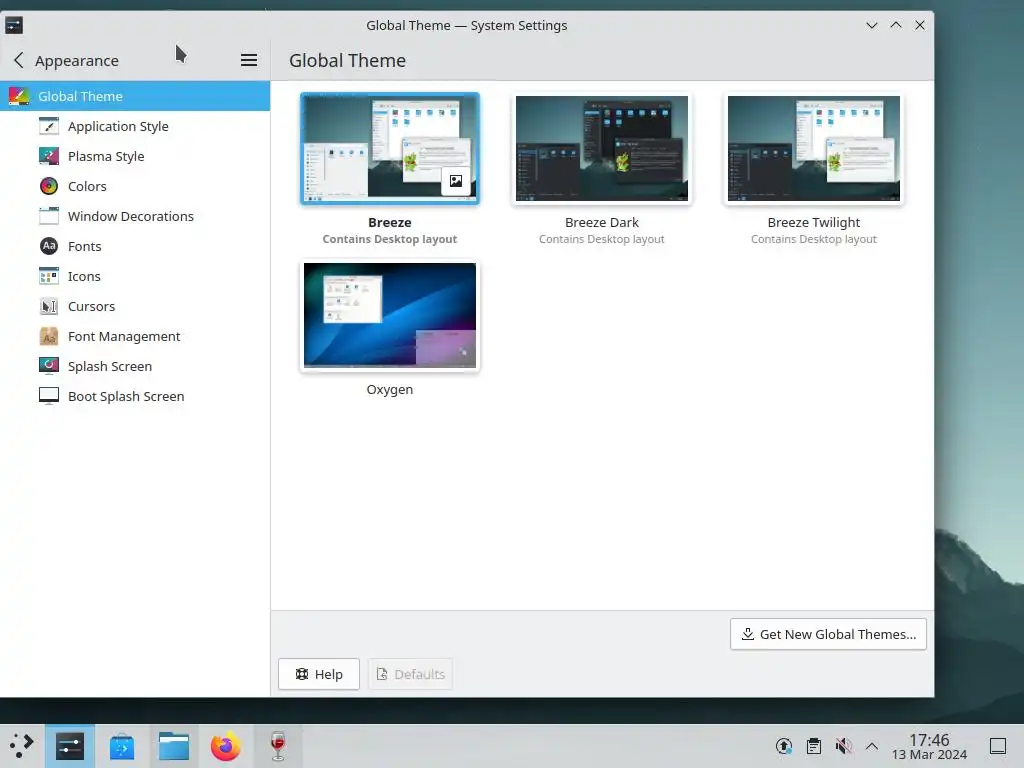The image size is (1024, 768).
Task: Click the Boot Splash Screen monitor icon
Action: click(x=49, y=396)
